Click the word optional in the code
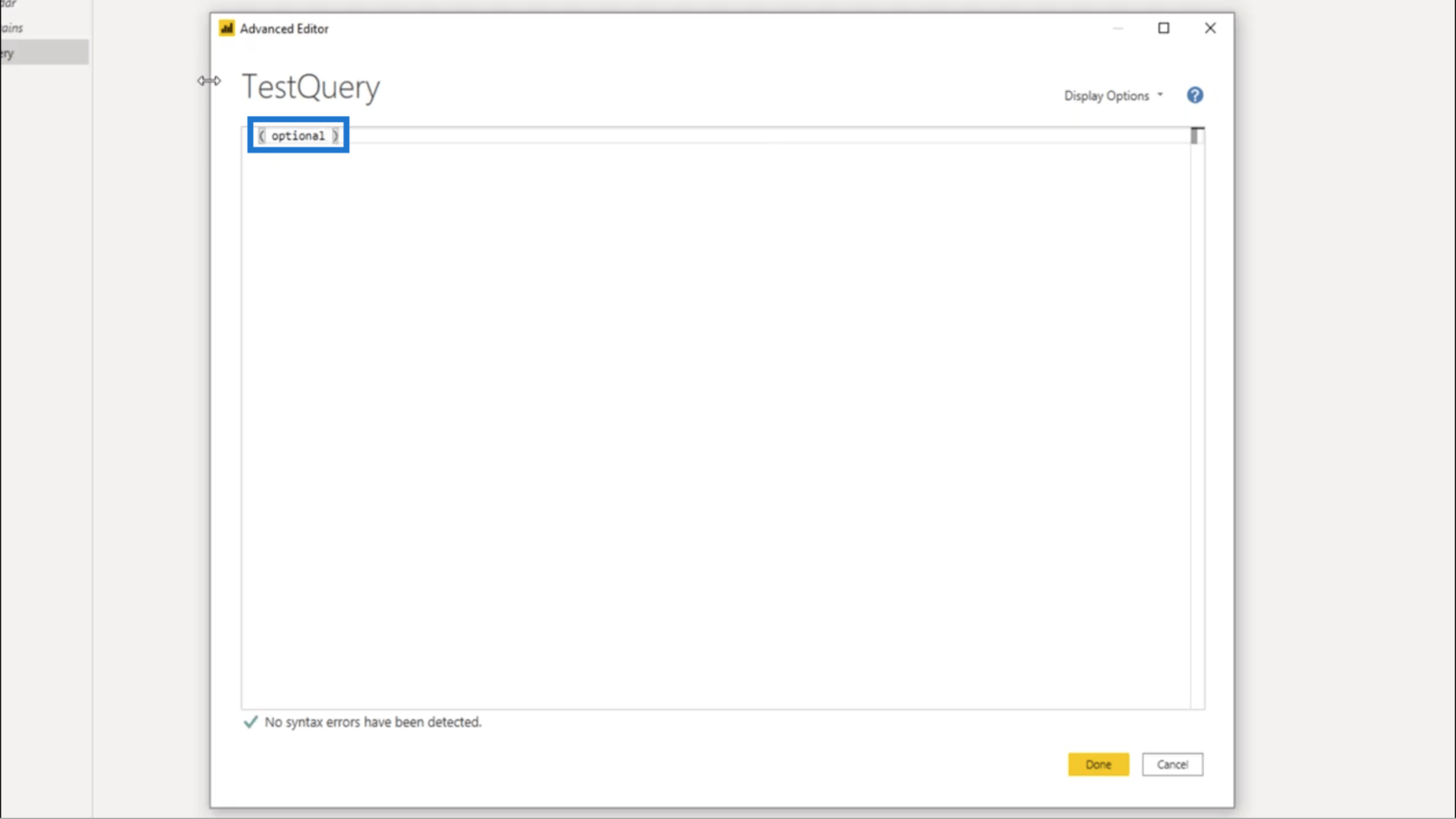1456x819 pixels. pyautogui.click(x=298, y=136)
